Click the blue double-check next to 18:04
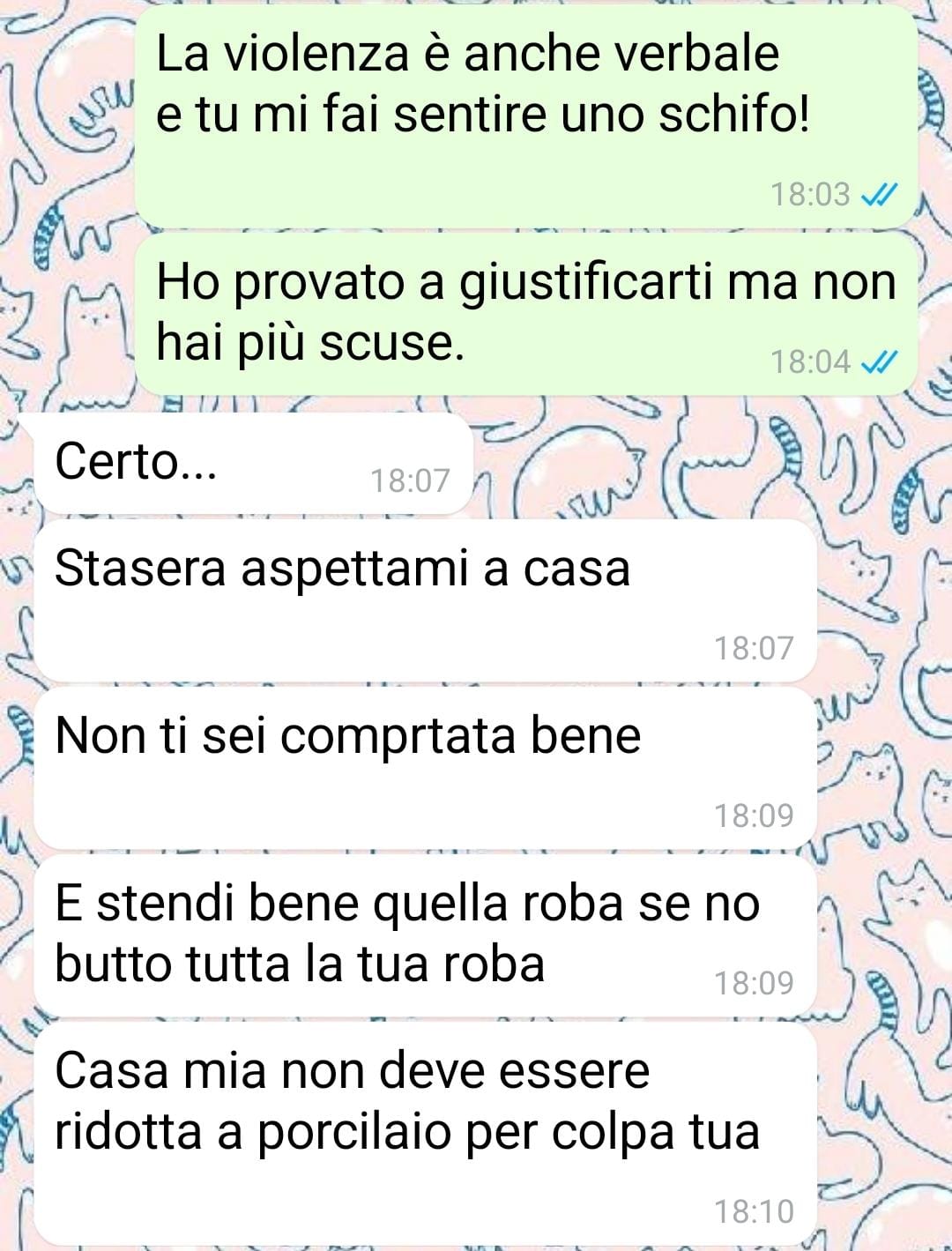952x1251 pixels. [x=879, y=361]
